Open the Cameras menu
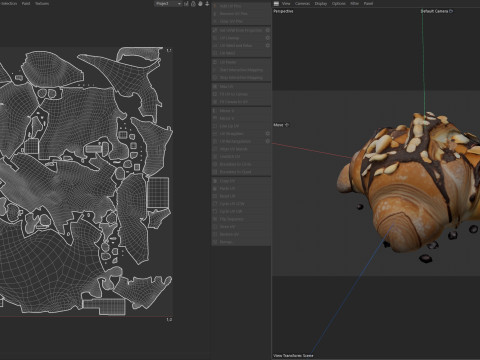The image size is (480, 360). pos(302,4)
